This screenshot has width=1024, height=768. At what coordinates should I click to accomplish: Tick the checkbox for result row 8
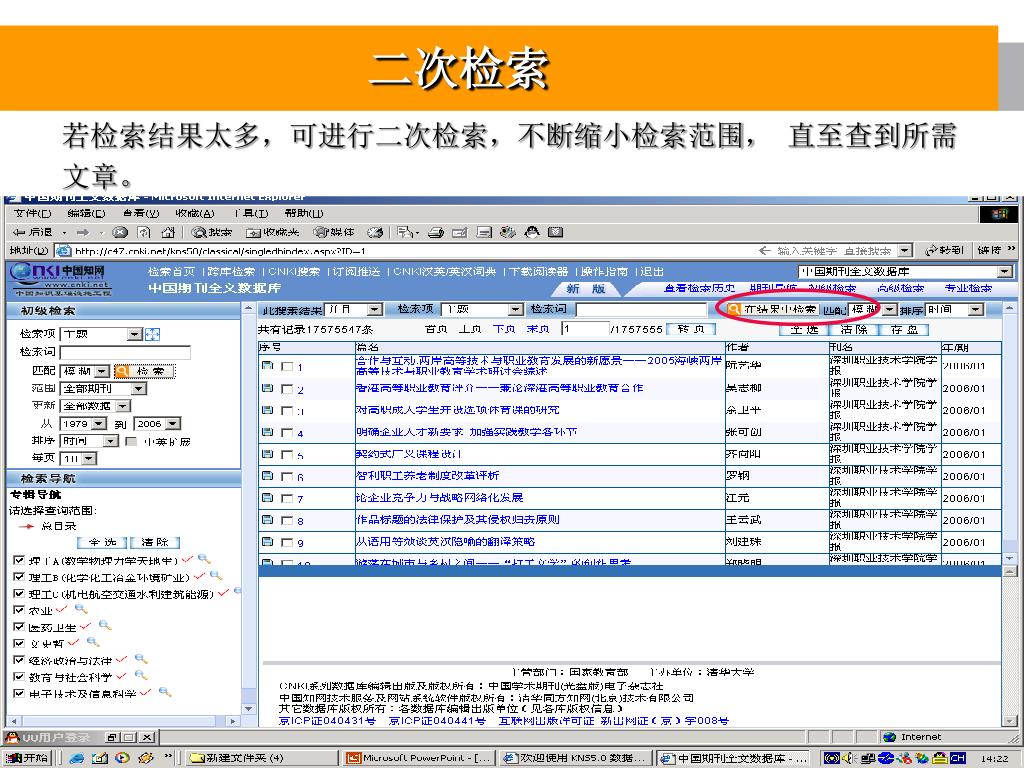(287, 520)
